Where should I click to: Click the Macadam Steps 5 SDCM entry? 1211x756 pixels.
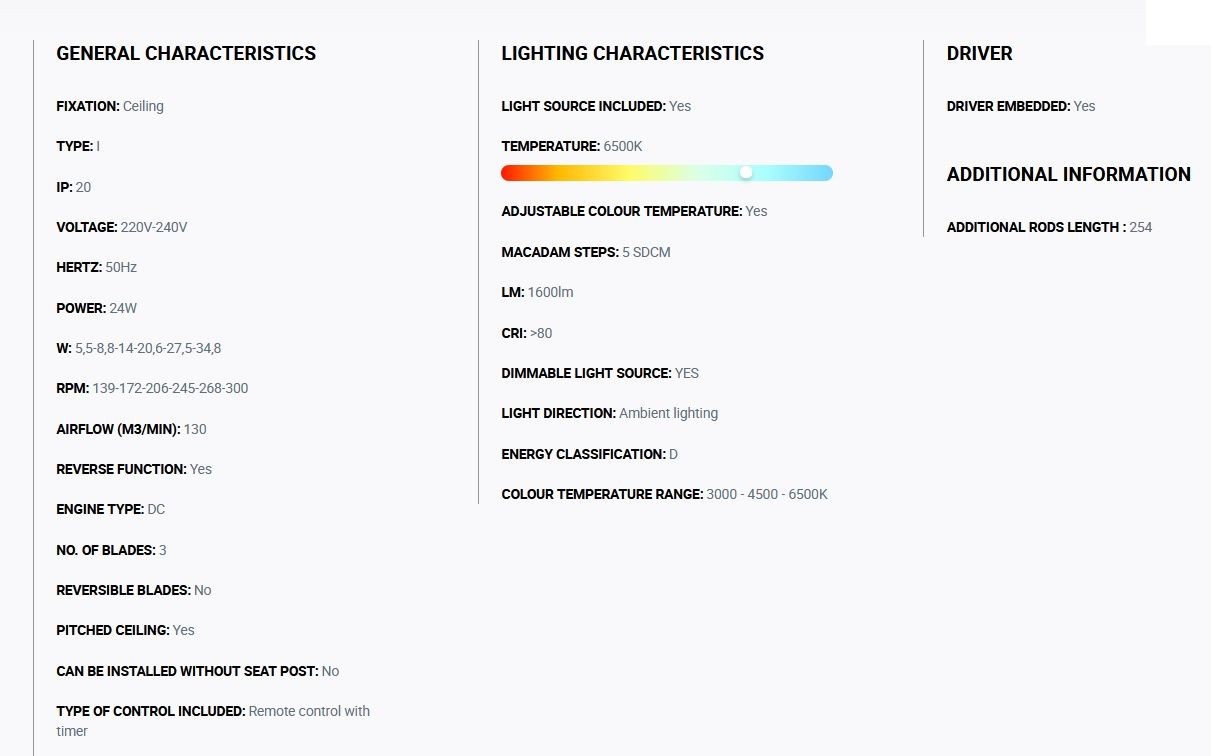point(586,252)
